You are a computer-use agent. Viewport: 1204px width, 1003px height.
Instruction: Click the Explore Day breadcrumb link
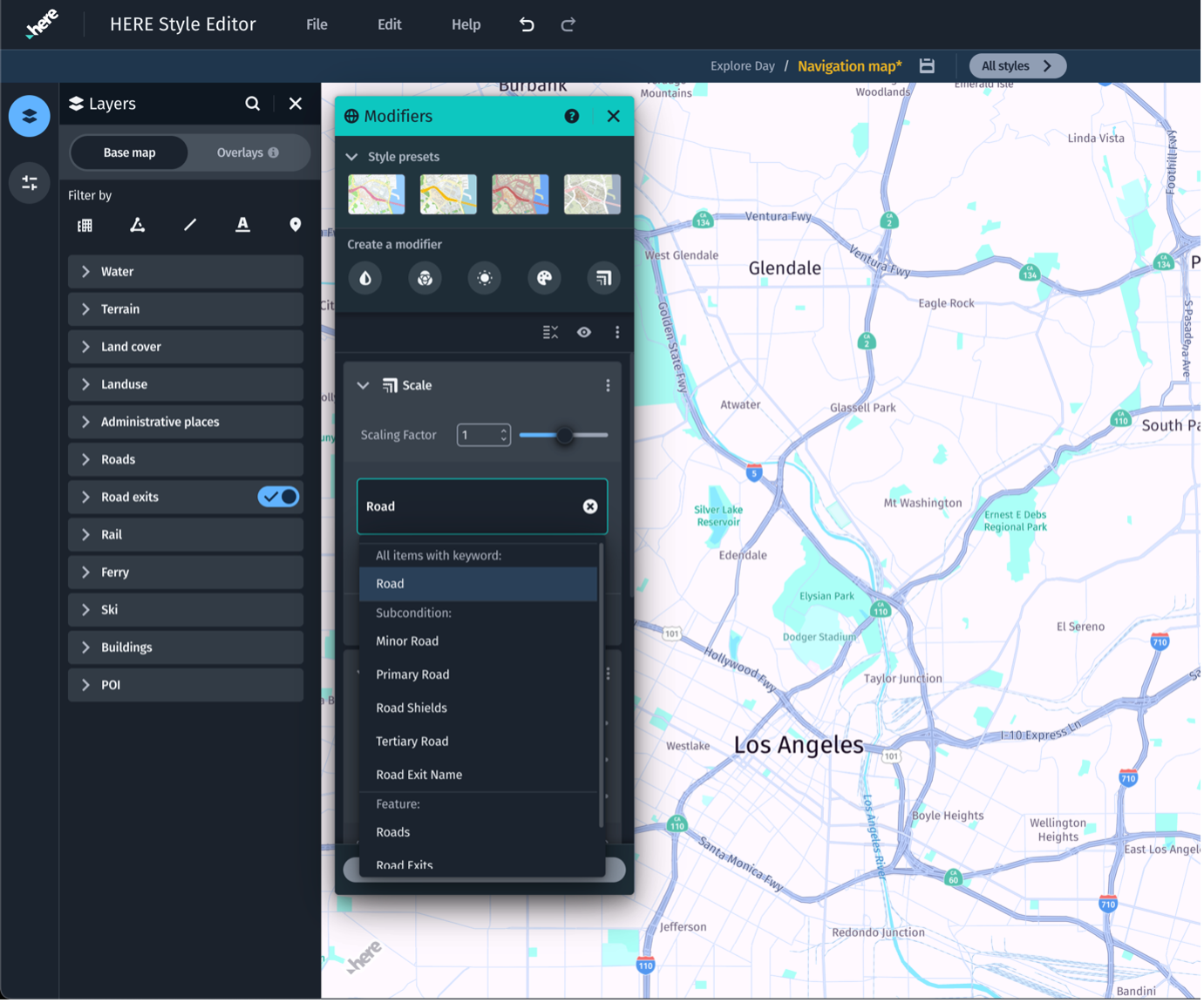pyautogui.click(x=742, y=66)
